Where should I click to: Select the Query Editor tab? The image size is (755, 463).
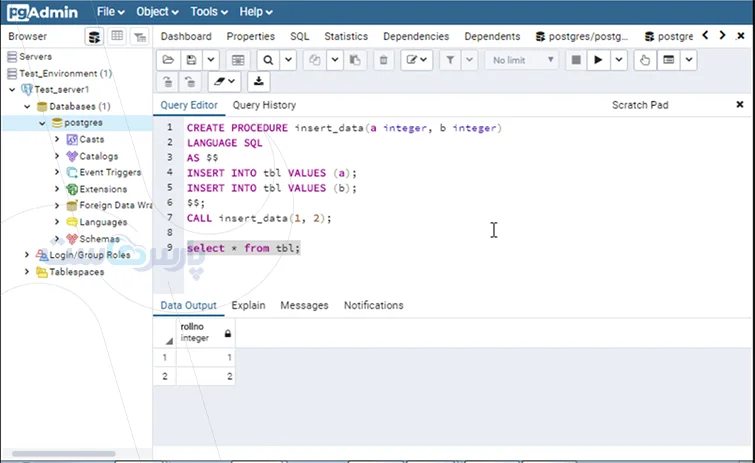pyautogui.click(x=189, y=105)
